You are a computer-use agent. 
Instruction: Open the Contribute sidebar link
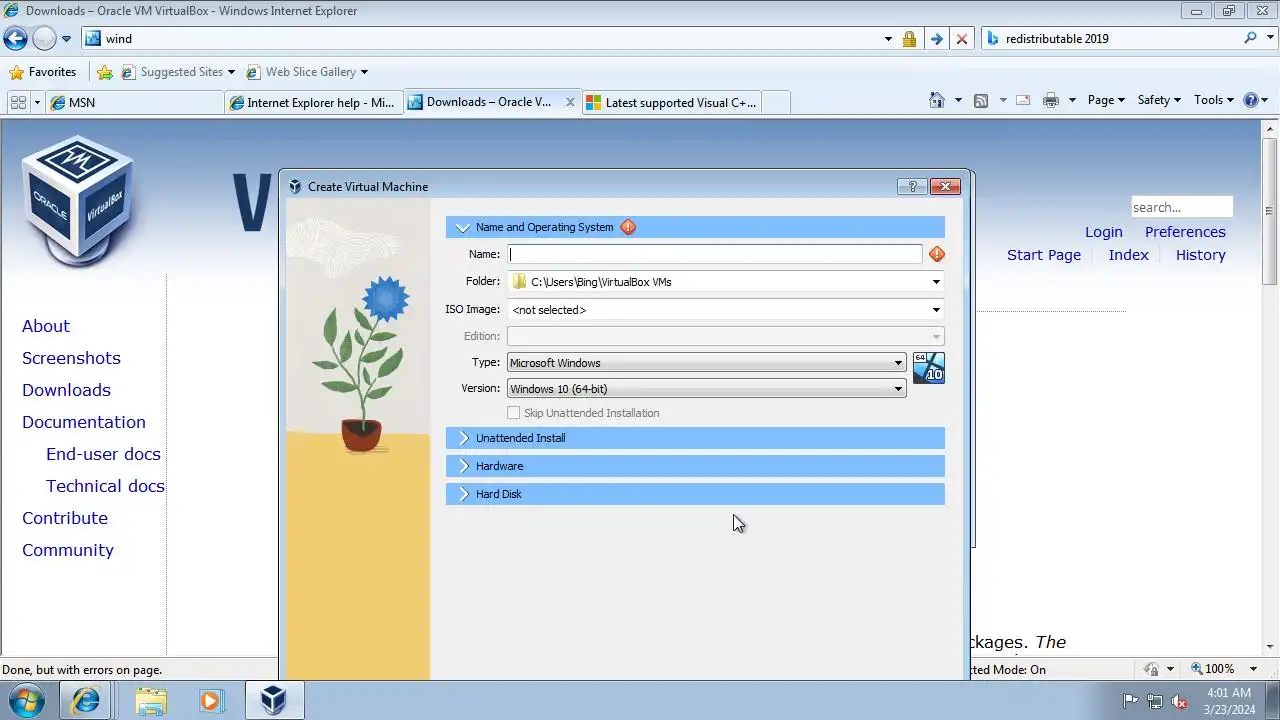(x=65, y=518)
